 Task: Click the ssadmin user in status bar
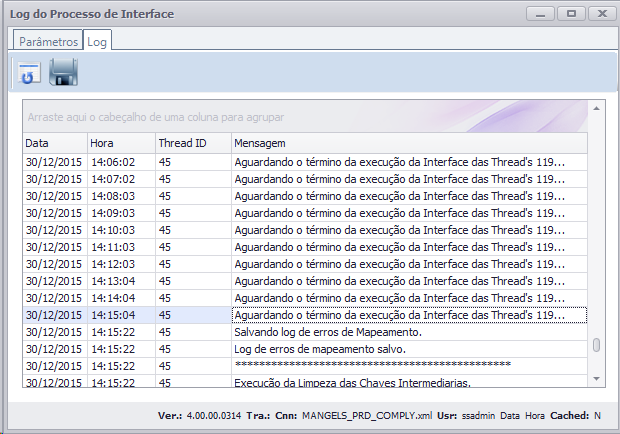[x=478, y=415]
